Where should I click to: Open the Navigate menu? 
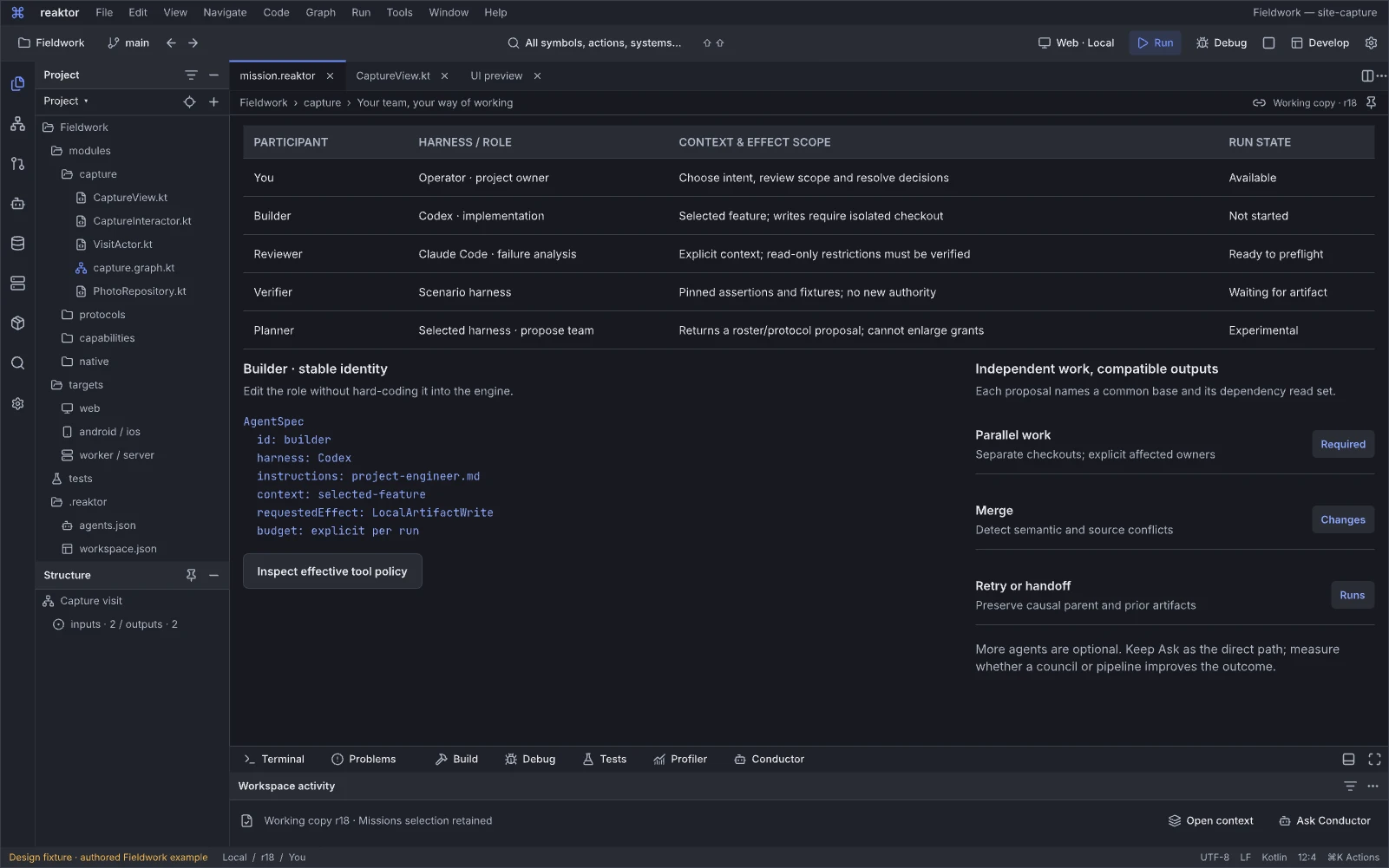[225, 13]
